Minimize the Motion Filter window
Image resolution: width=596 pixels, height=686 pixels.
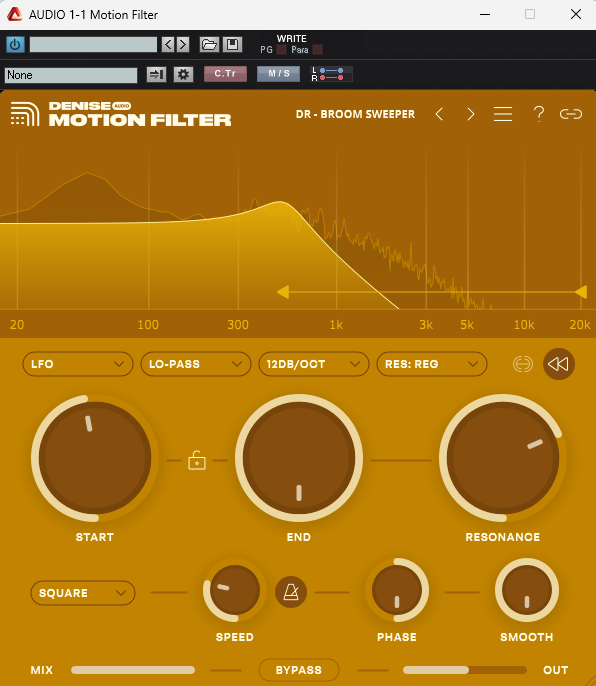[485, 14]
